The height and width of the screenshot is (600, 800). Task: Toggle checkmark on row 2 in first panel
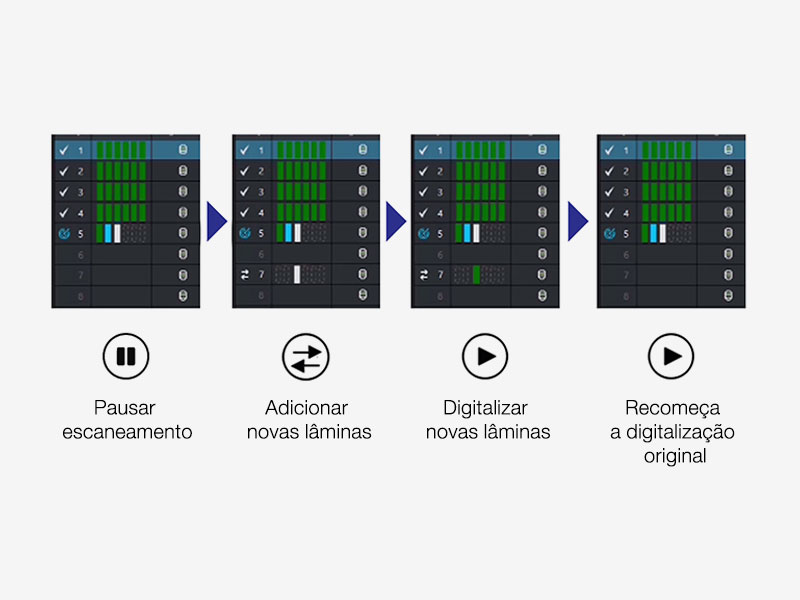click(x=63, y=171)
